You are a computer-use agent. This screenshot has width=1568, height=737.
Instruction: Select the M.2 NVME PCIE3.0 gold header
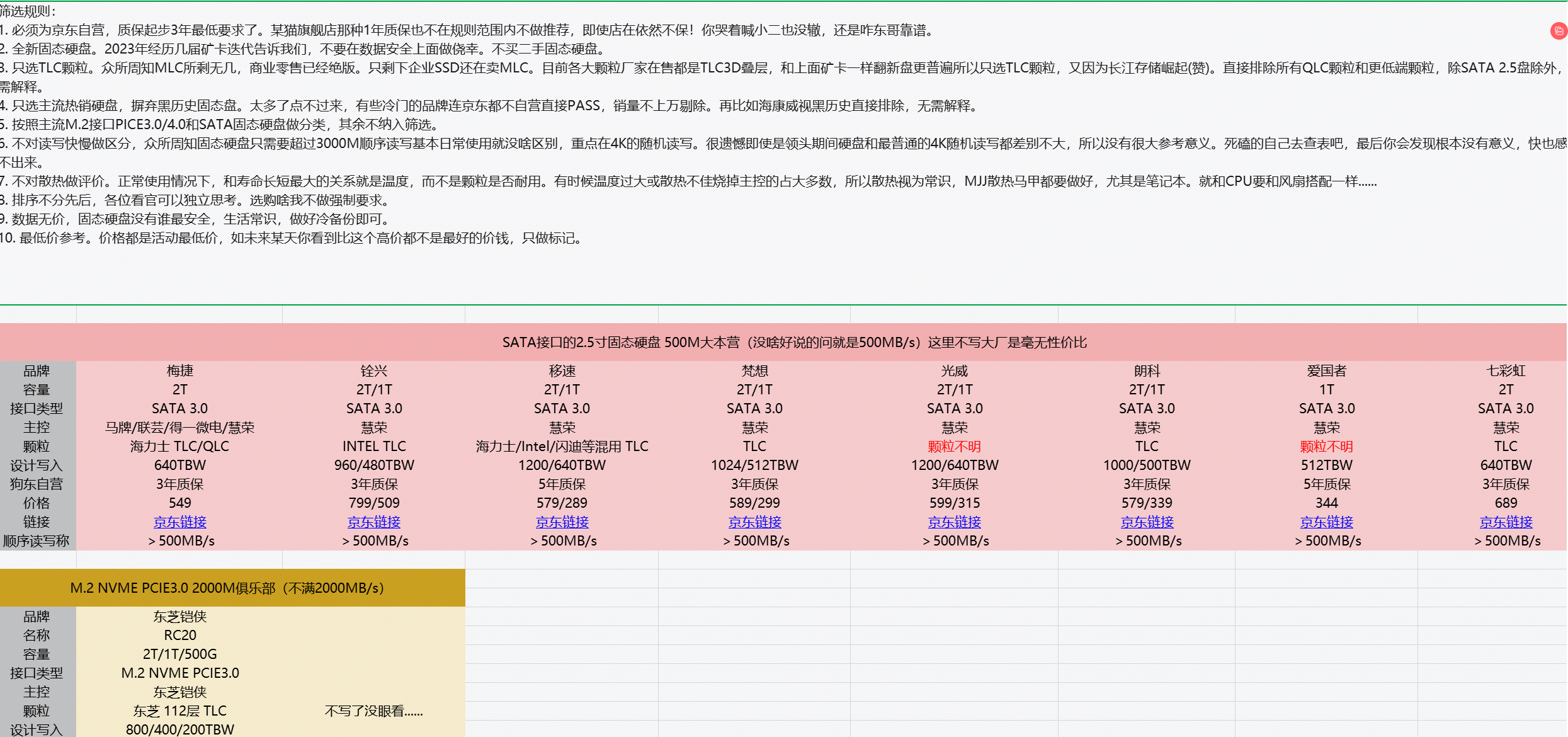[x=227, y=588]
